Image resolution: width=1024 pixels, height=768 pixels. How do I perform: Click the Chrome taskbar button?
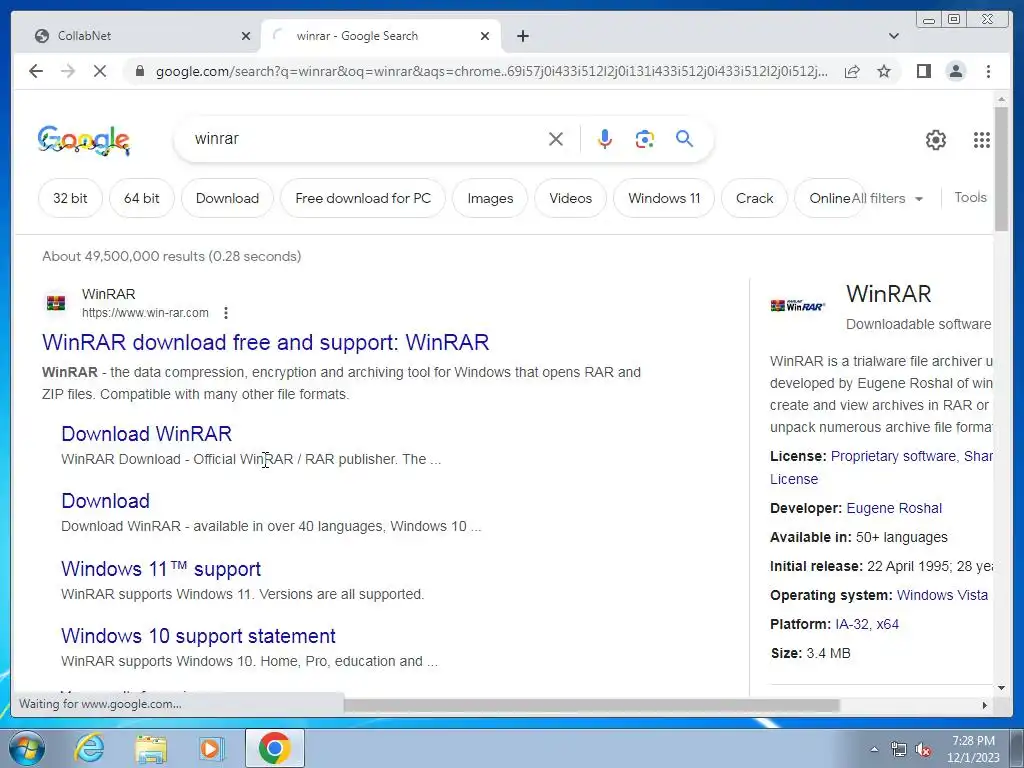pyautogui.click(x=274, y=748)
